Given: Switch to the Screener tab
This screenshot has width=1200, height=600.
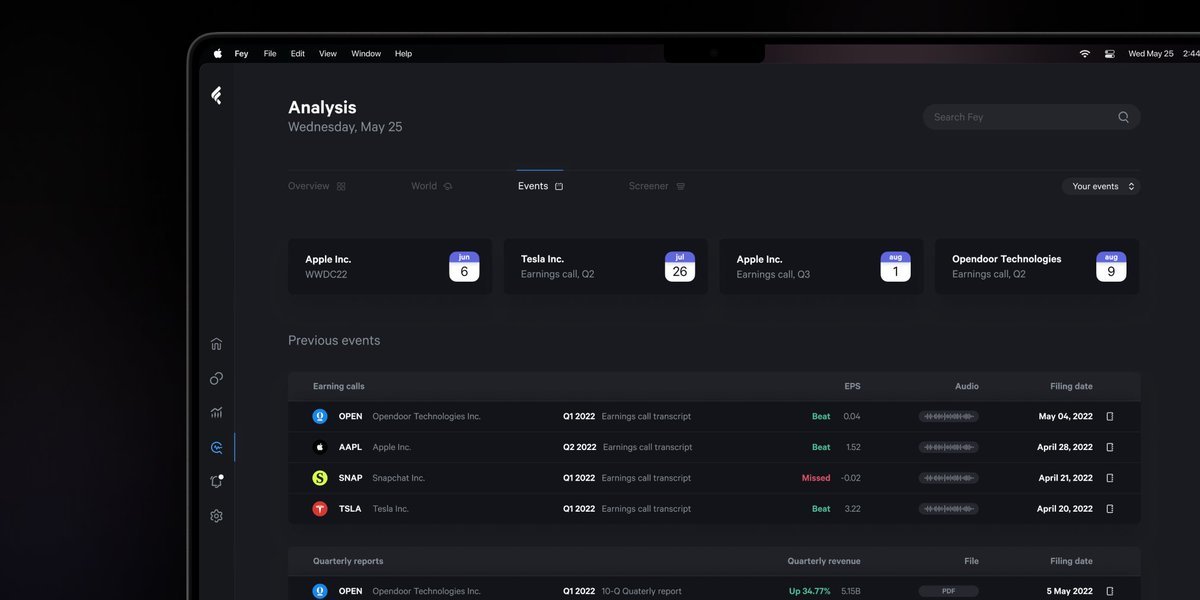Looking at the screenshot, I should click(x=657, y=186).
